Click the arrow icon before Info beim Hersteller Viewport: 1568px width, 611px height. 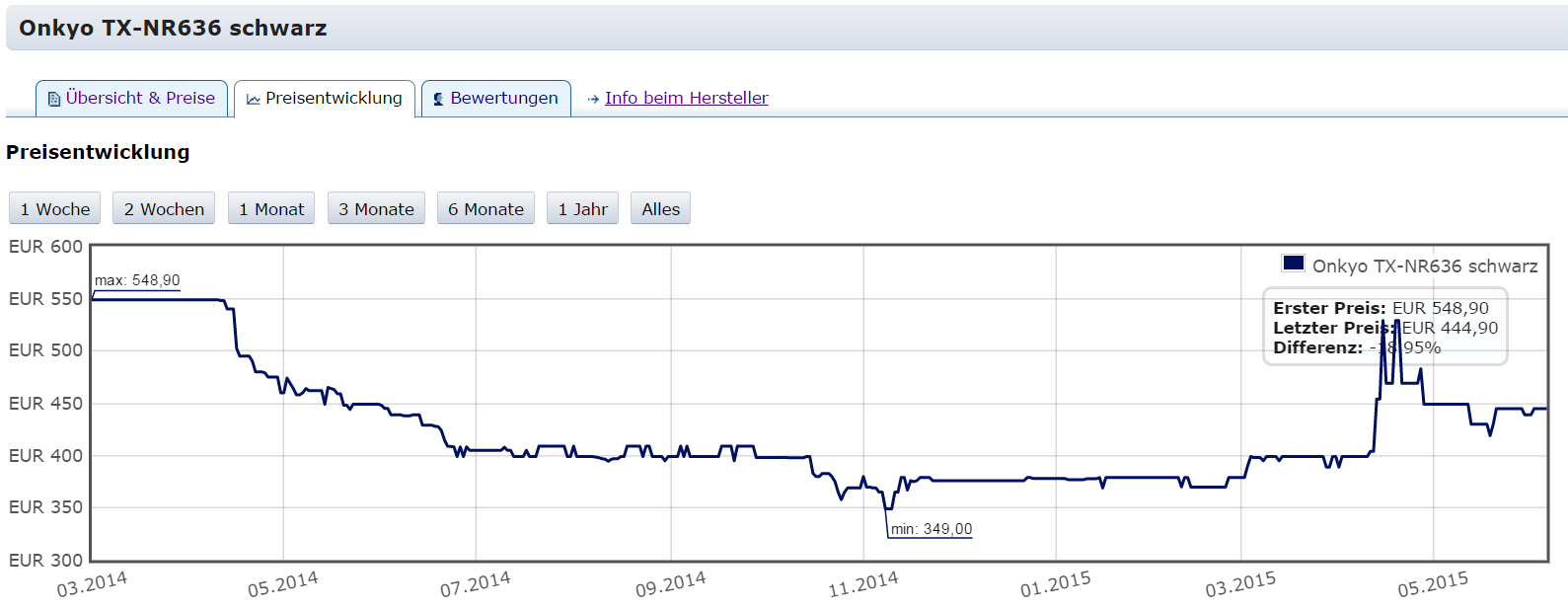click(x=593, y=99)
